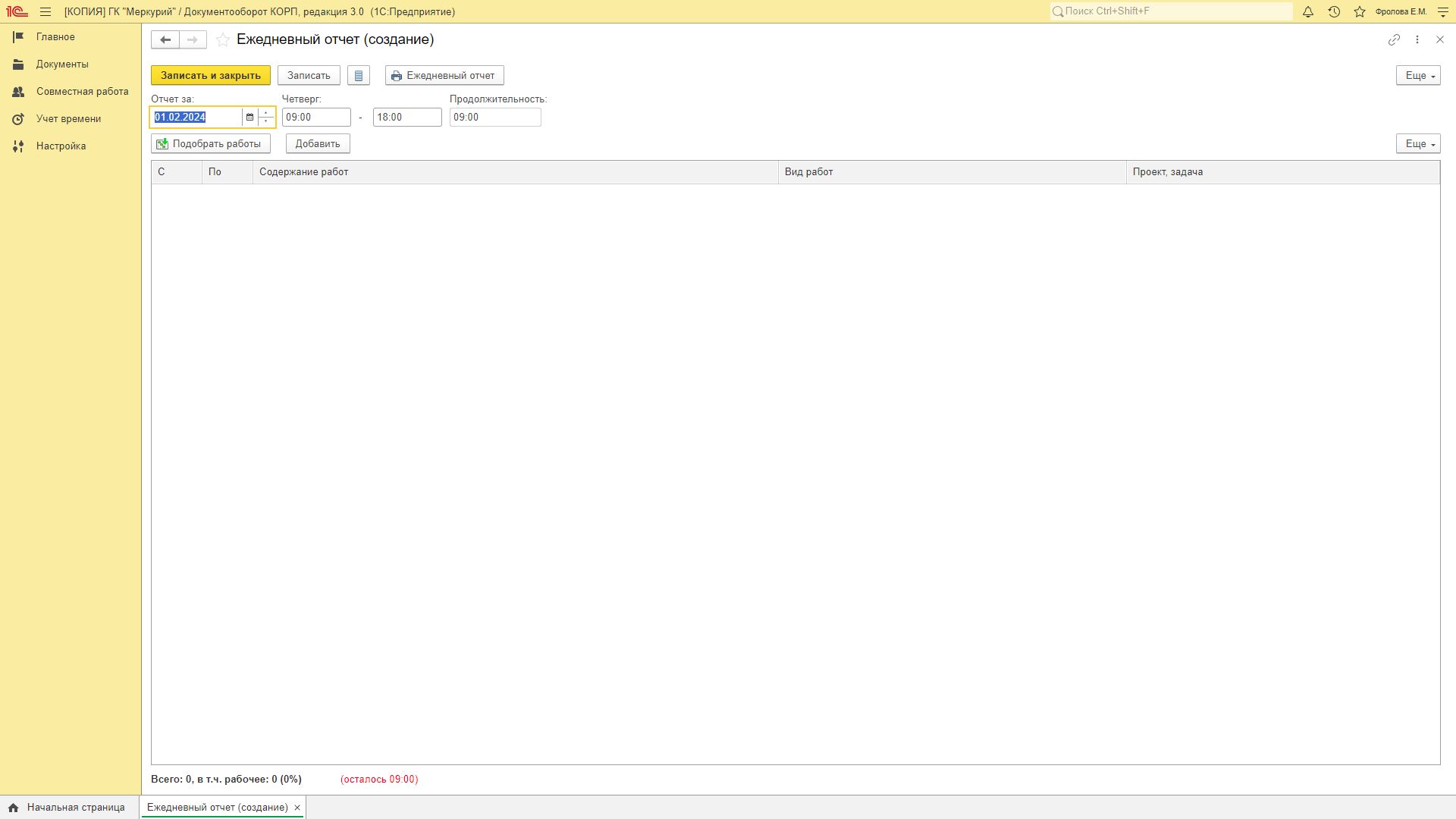Open service settings icon beside user name

pos(1442,12)
